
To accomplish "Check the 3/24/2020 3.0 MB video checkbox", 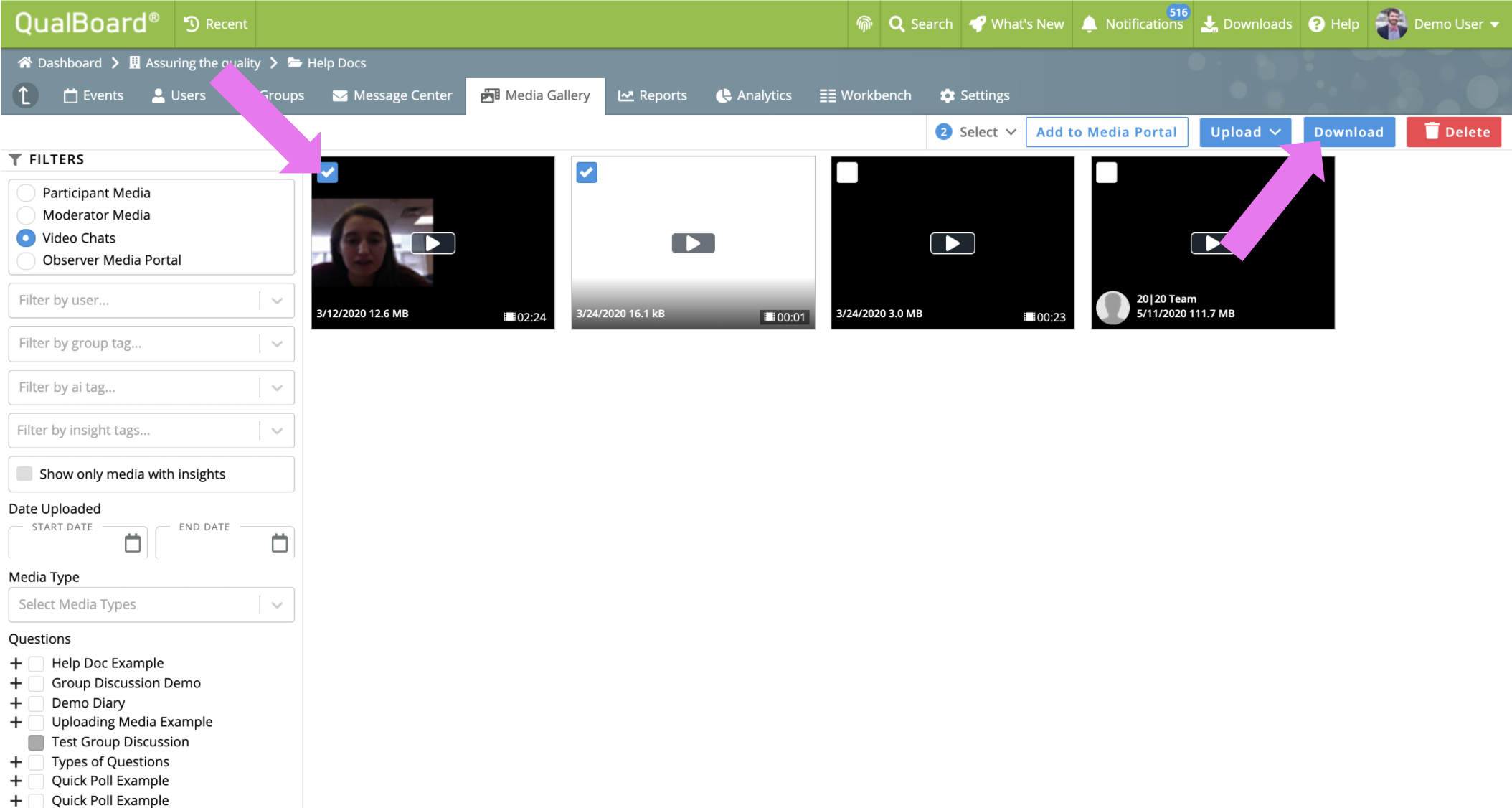I will click(847, 173).
